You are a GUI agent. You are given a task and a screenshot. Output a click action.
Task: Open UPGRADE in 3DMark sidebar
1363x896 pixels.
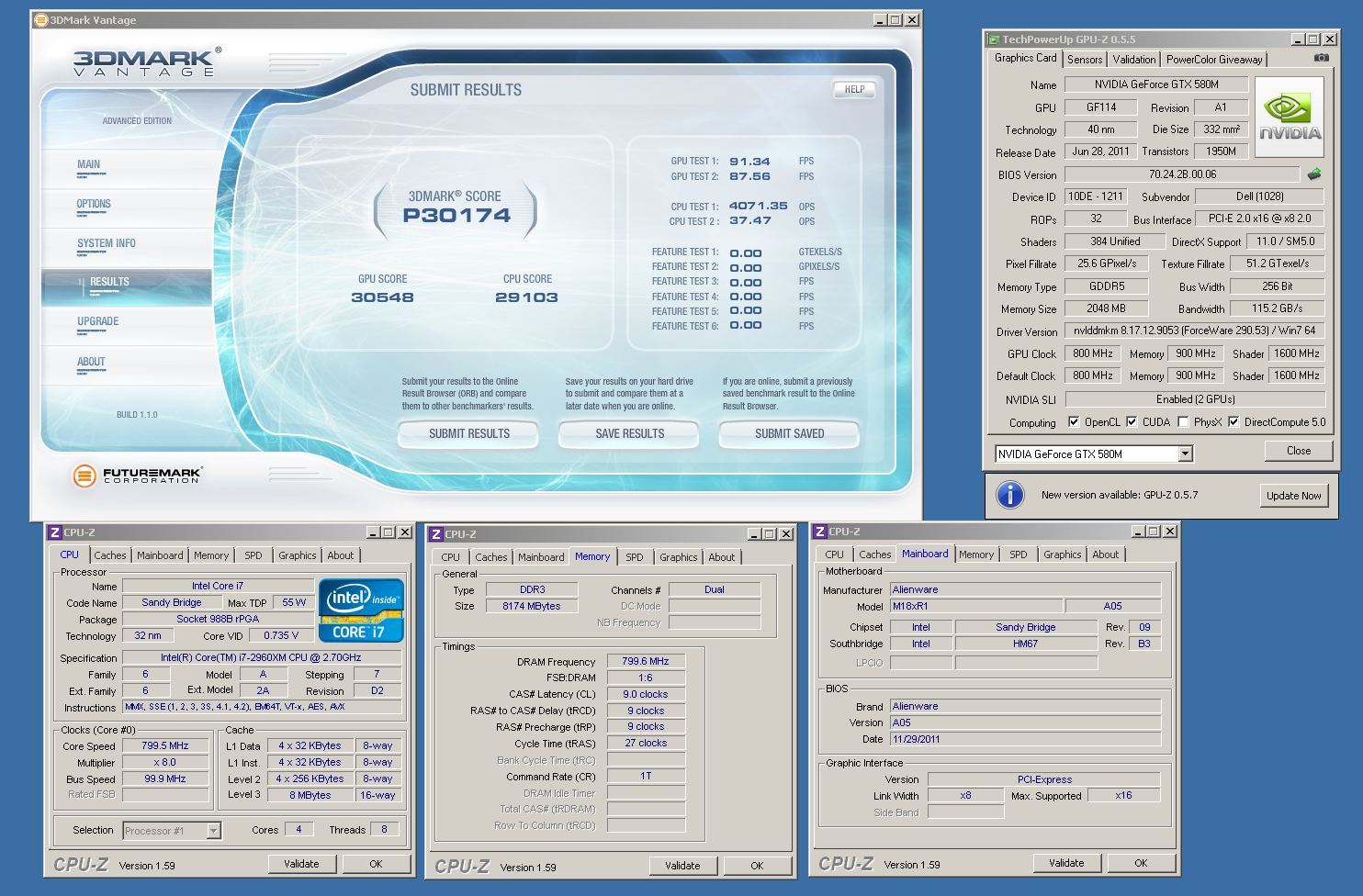coord(98,321)
